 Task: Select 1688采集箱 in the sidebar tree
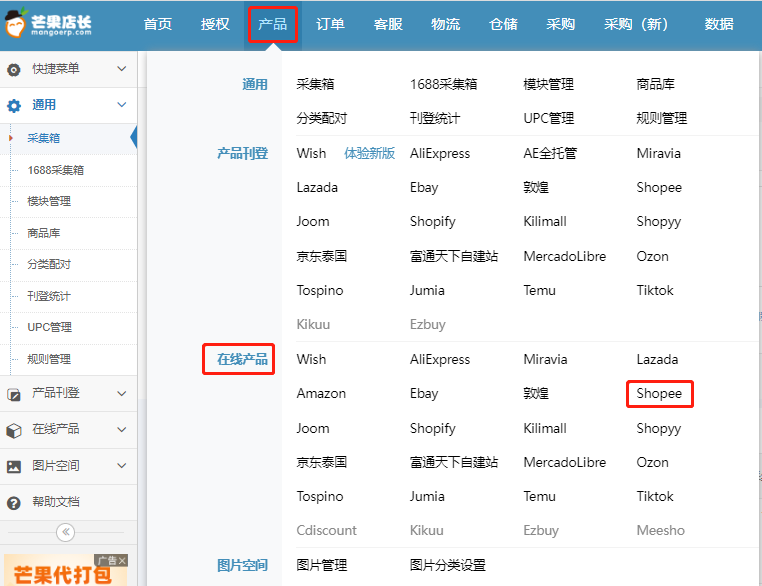coord(55,170)
